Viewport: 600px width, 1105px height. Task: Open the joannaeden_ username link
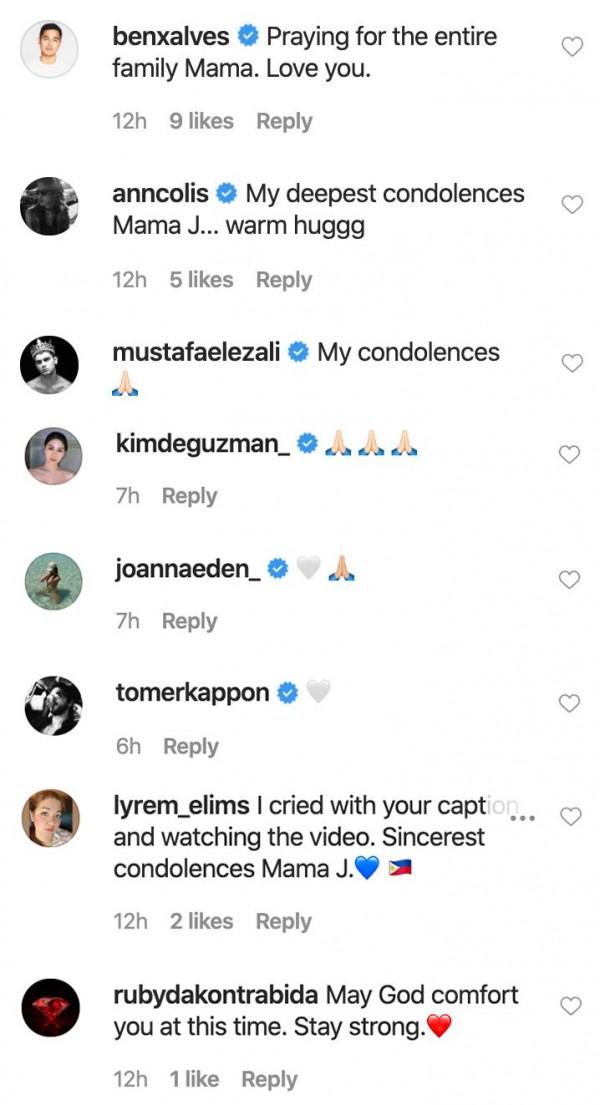188,568
